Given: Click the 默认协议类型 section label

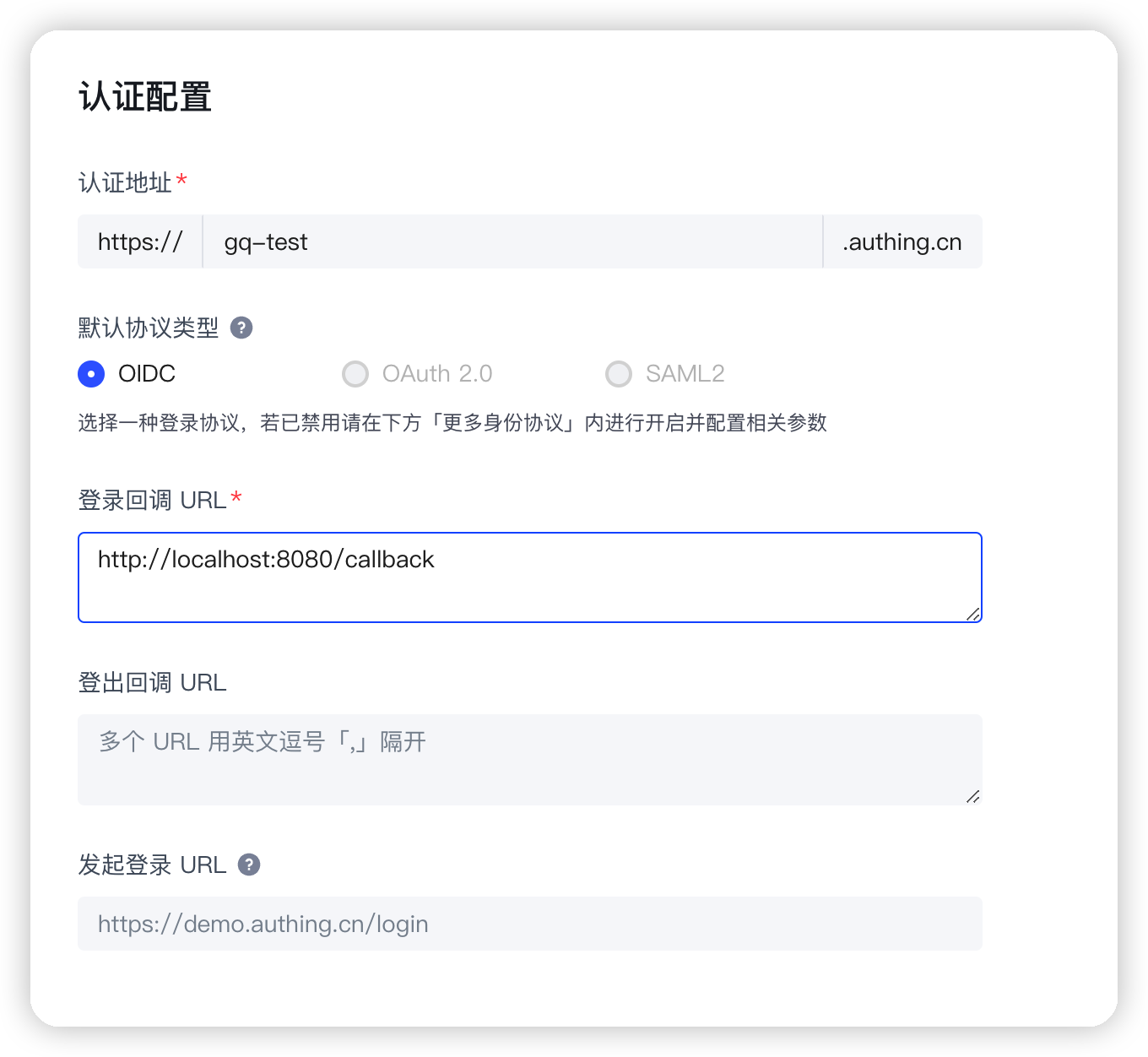Looking at the screenshot, I should pos(147,328).
